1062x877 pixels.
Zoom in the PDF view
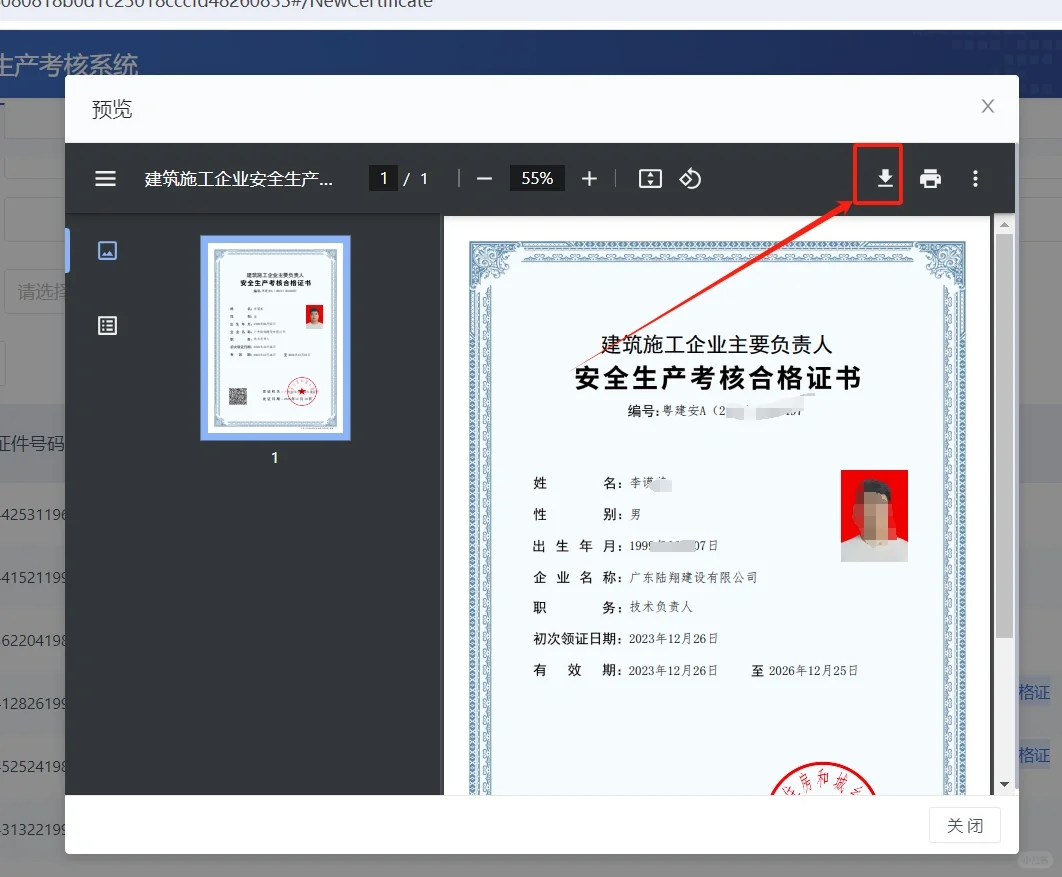point(589,179)
